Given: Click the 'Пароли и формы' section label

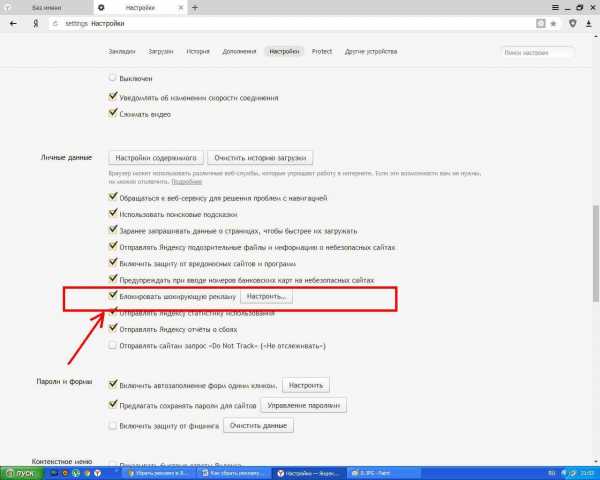Looking at the screenshot, I should (64, 381).
